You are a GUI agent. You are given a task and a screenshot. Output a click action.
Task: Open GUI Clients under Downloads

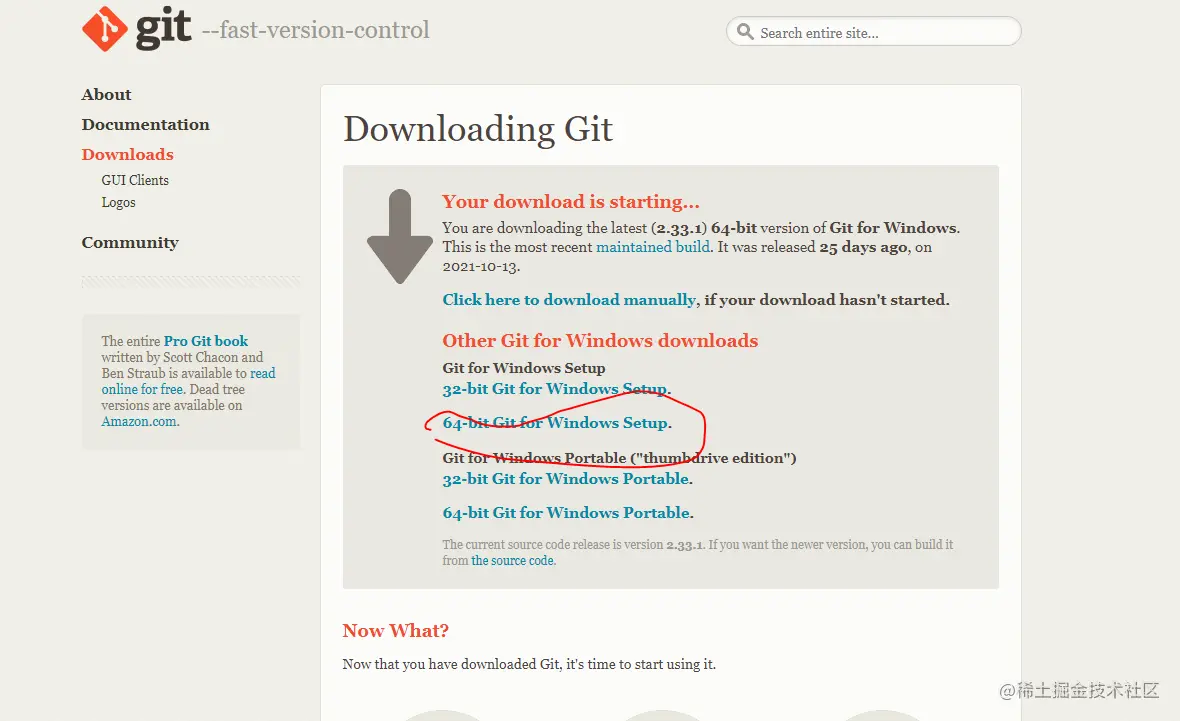click(135, 180)
